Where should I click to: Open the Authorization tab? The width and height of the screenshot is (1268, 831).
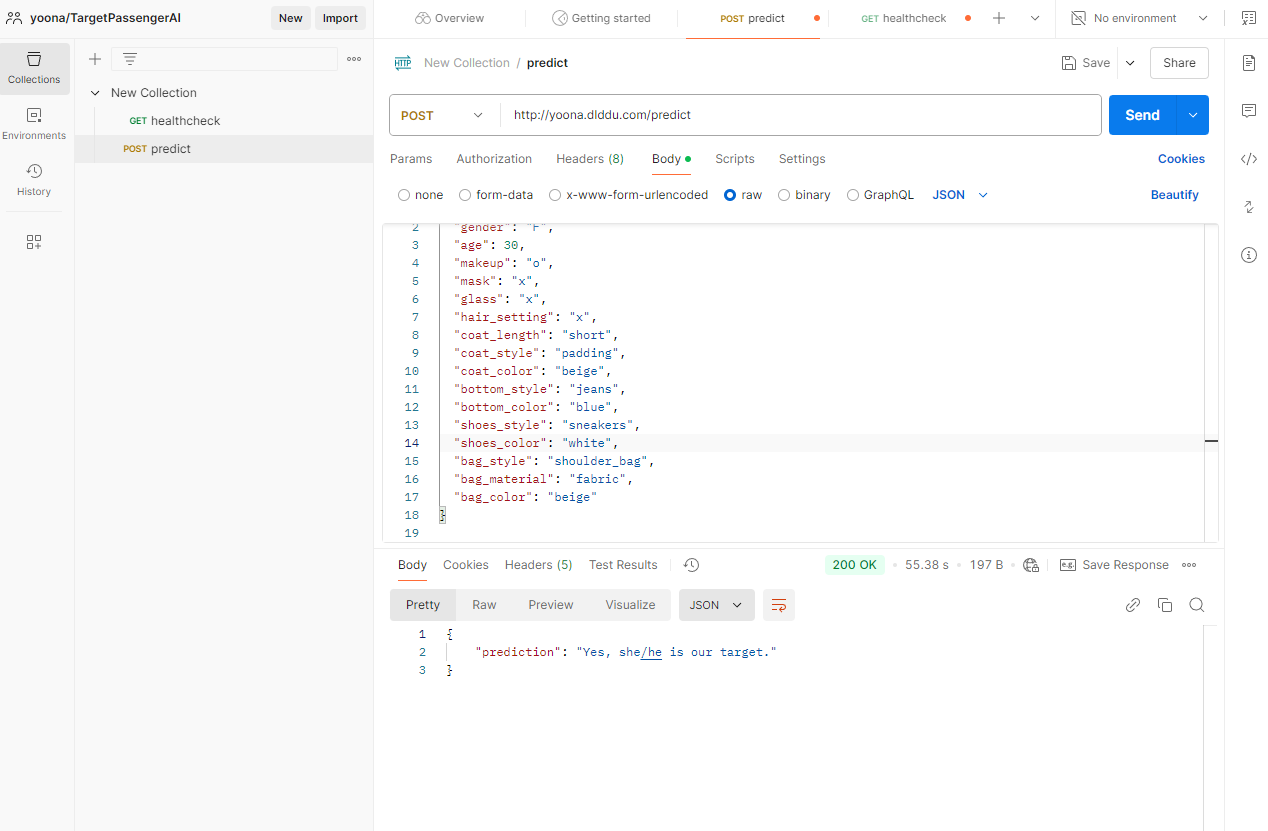(x=494, y=159)
